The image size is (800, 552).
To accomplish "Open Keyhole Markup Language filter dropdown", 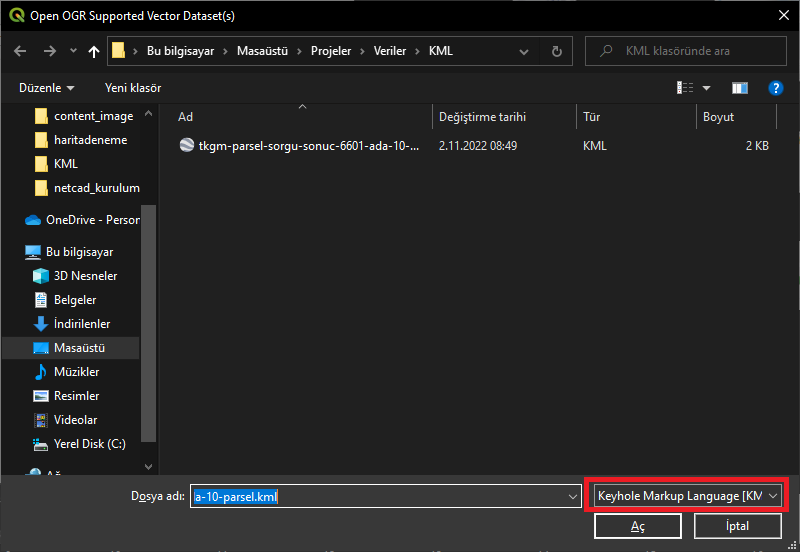I will 687,496.
